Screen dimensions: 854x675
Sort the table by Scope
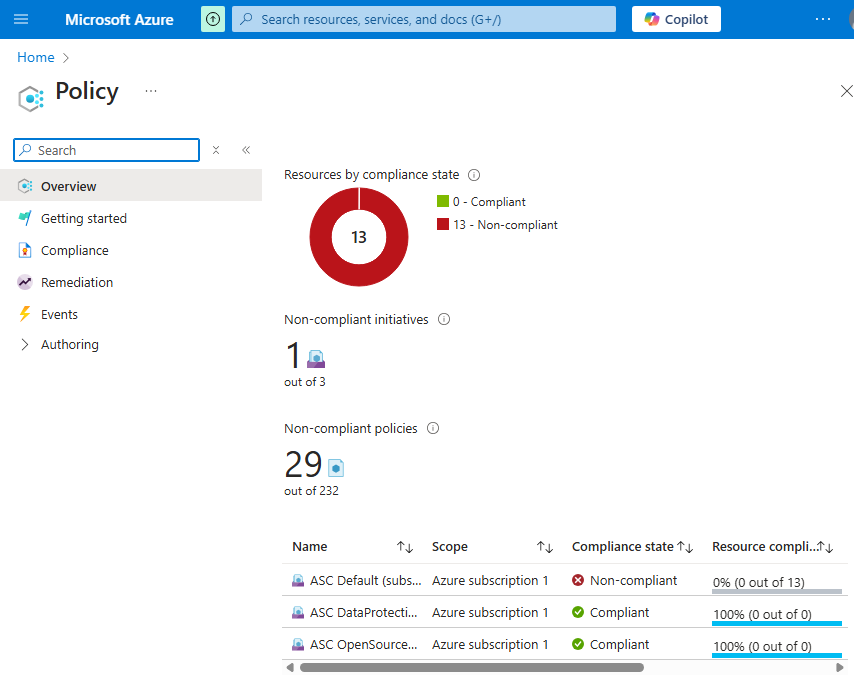pyautogui.click(x=545, y=547)
